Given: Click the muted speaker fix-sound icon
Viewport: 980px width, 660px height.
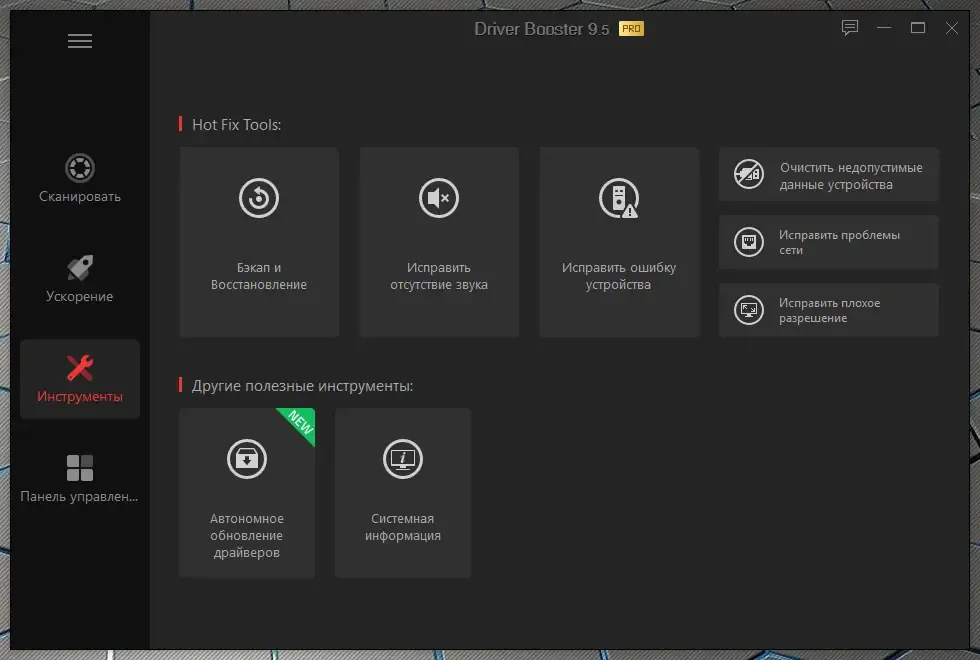Looking at the screenshot, I should pyautogui.click(x=439, y=198).
